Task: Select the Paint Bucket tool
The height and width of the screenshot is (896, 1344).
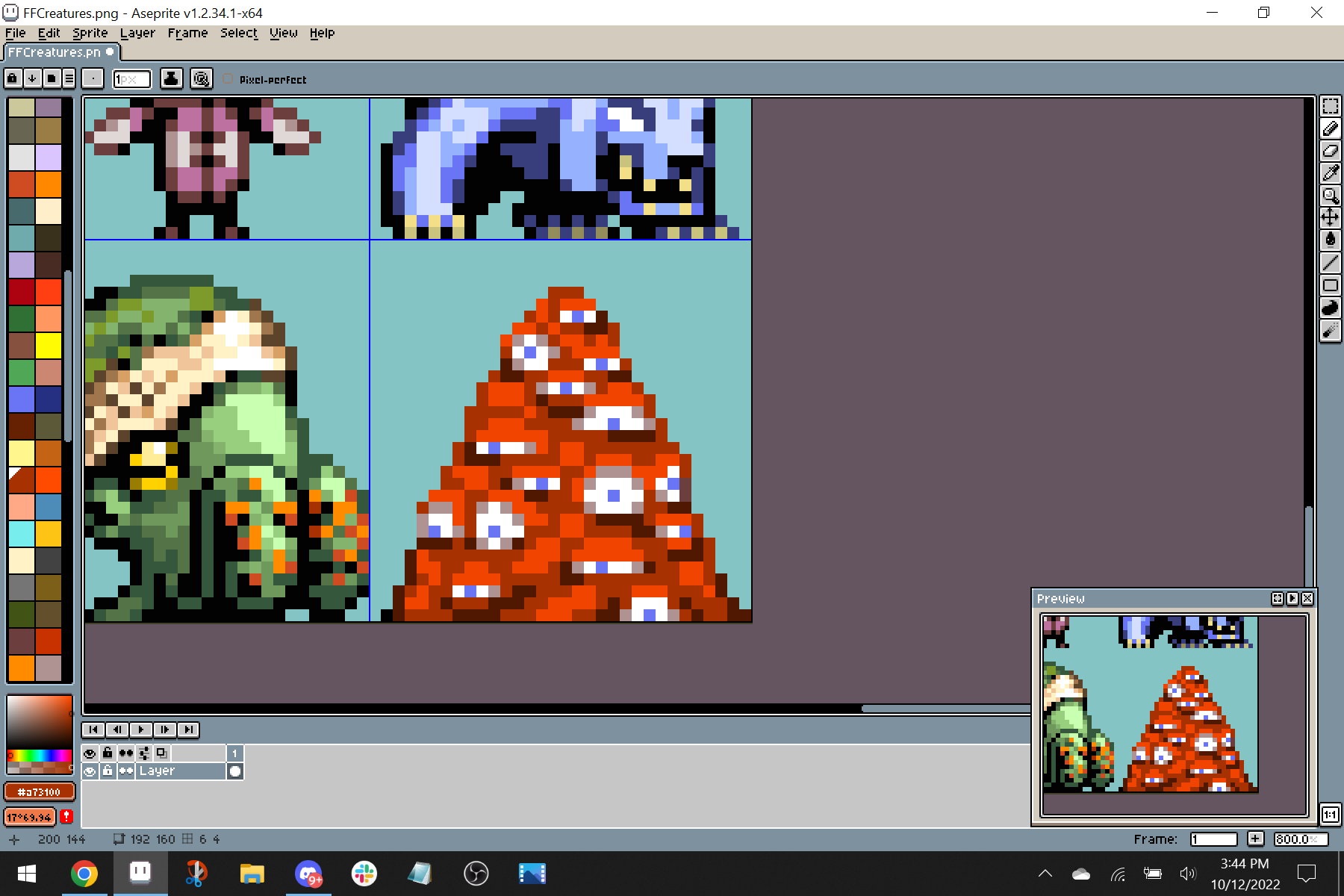Action: (1331, 240)
